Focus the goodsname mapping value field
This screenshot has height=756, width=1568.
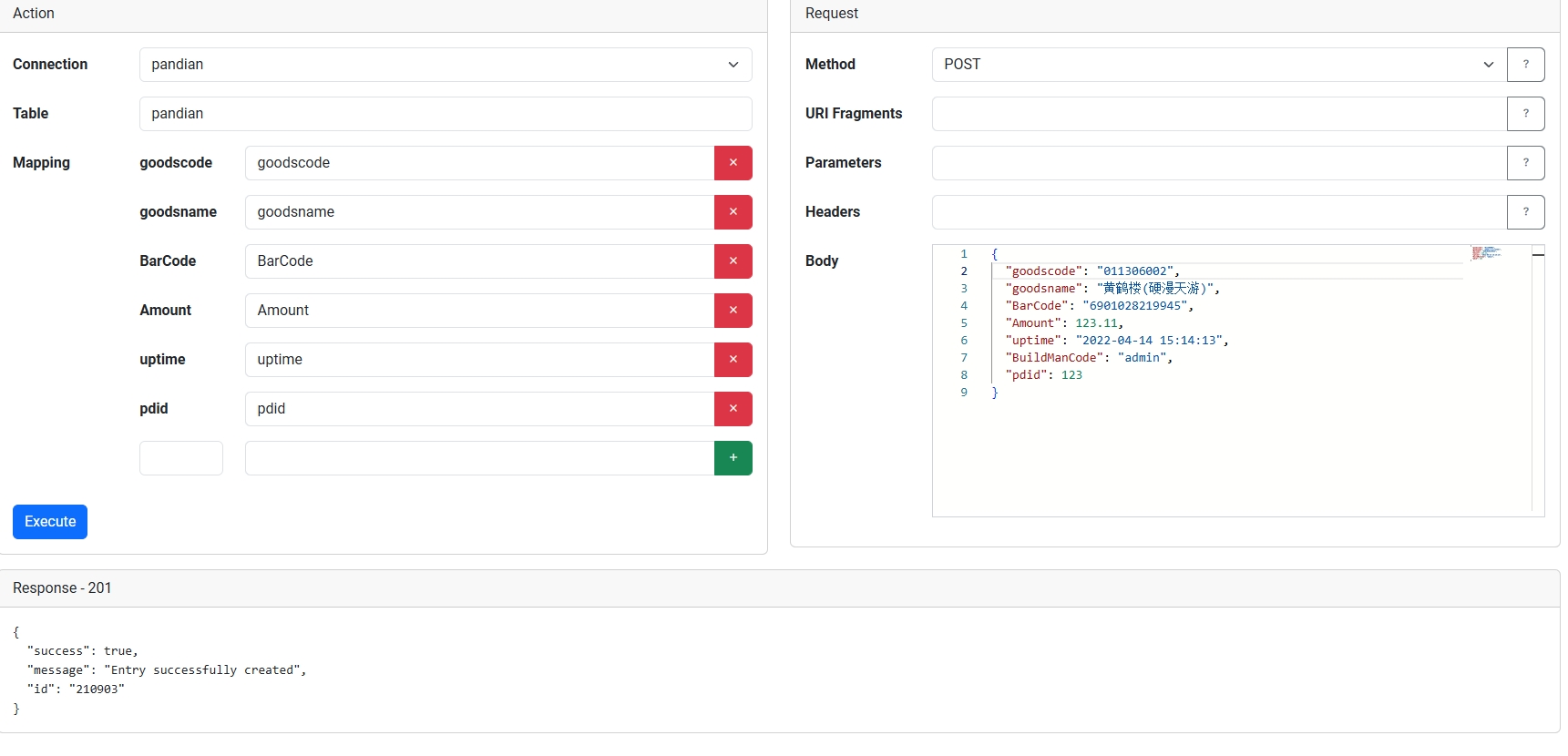click(479, 212)
